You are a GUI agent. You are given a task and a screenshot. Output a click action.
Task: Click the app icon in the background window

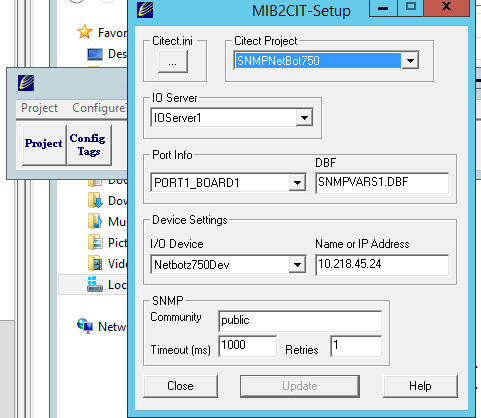(x=26, y=83)
